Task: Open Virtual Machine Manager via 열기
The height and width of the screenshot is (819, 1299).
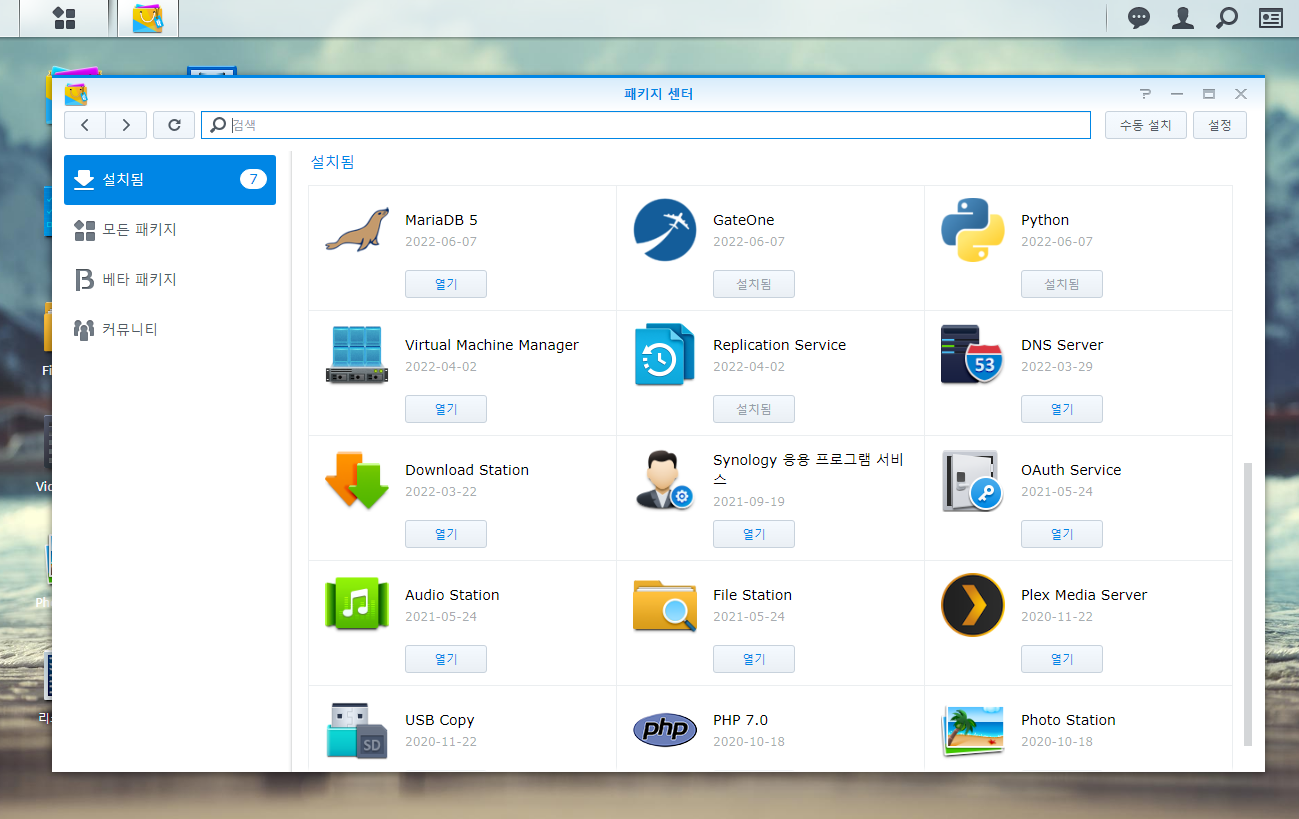Action: coord(446,409)
